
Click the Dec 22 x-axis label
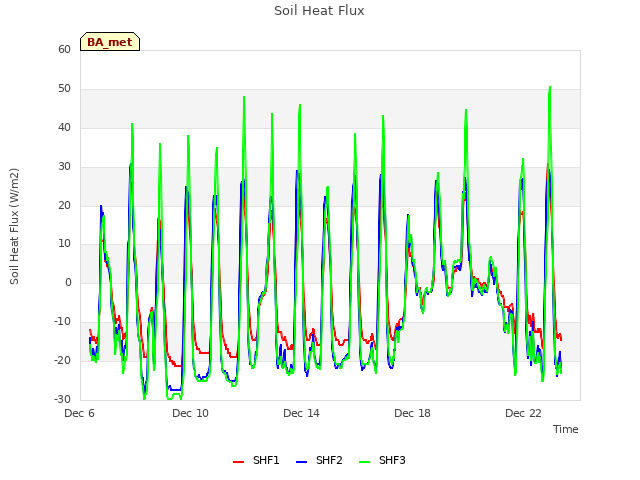pyautogui.click(x=524, y=413)
